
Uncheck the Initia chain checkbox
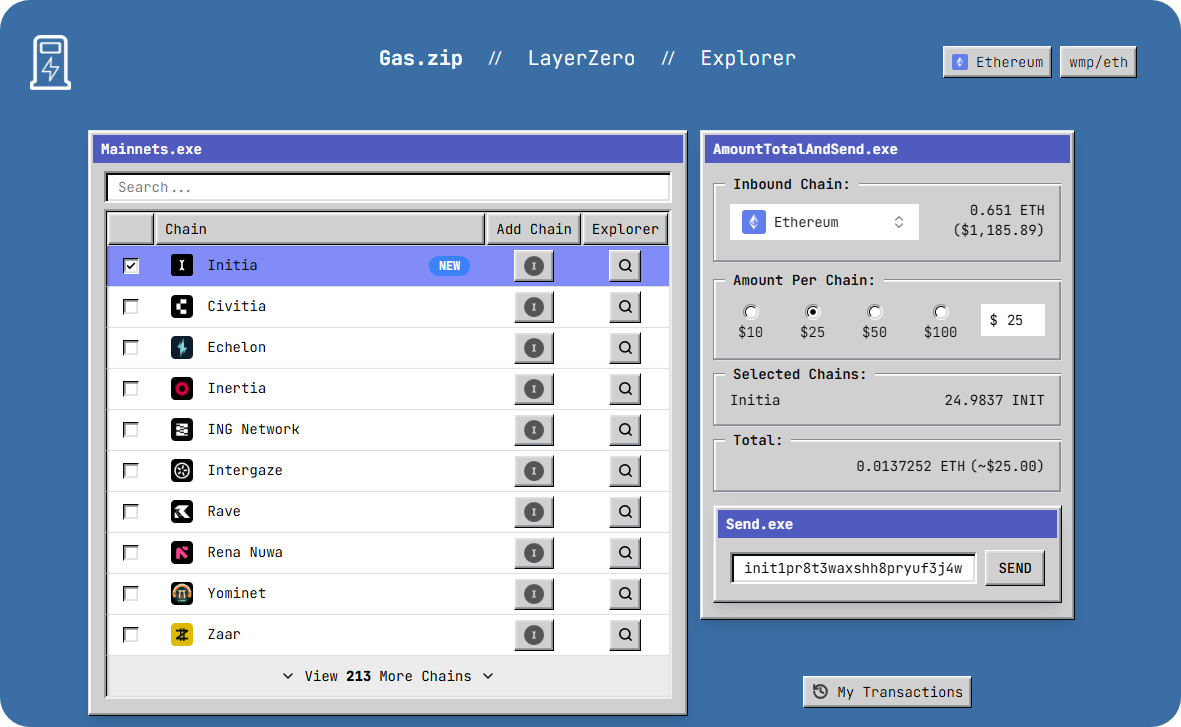pyautogui.click(x=131, y=266)
